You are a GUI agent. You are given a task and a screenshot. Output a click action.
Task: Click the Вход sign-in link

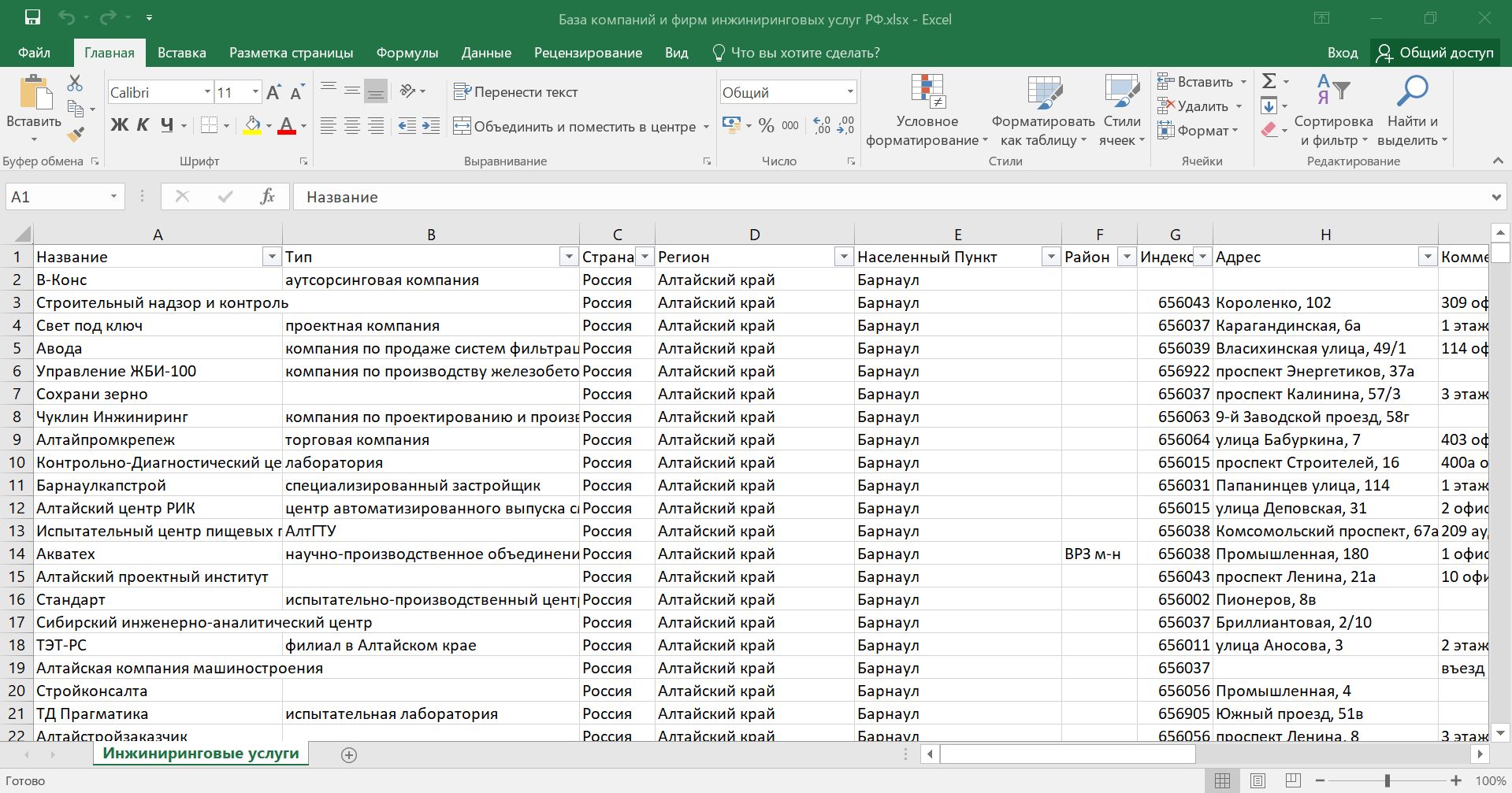coord(1342,53)
